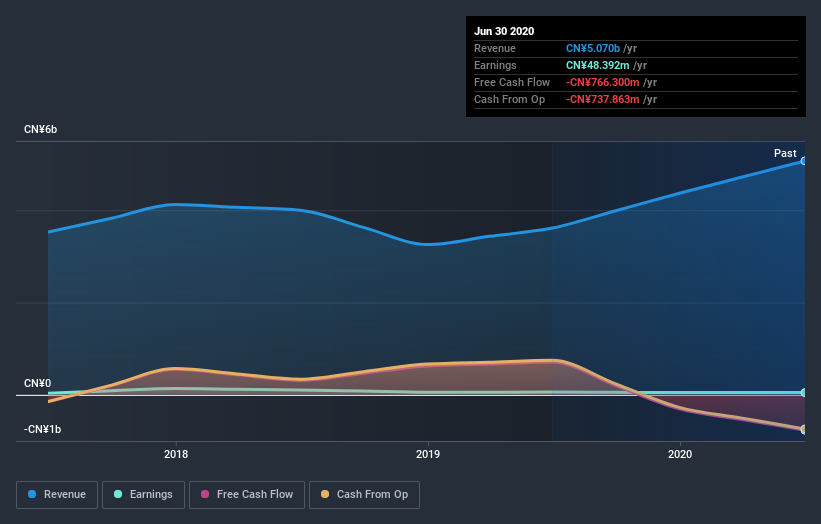Toggle the Revenue series in the legend
The width and height of the screenshot is (821, 524).
pos(57,495)
